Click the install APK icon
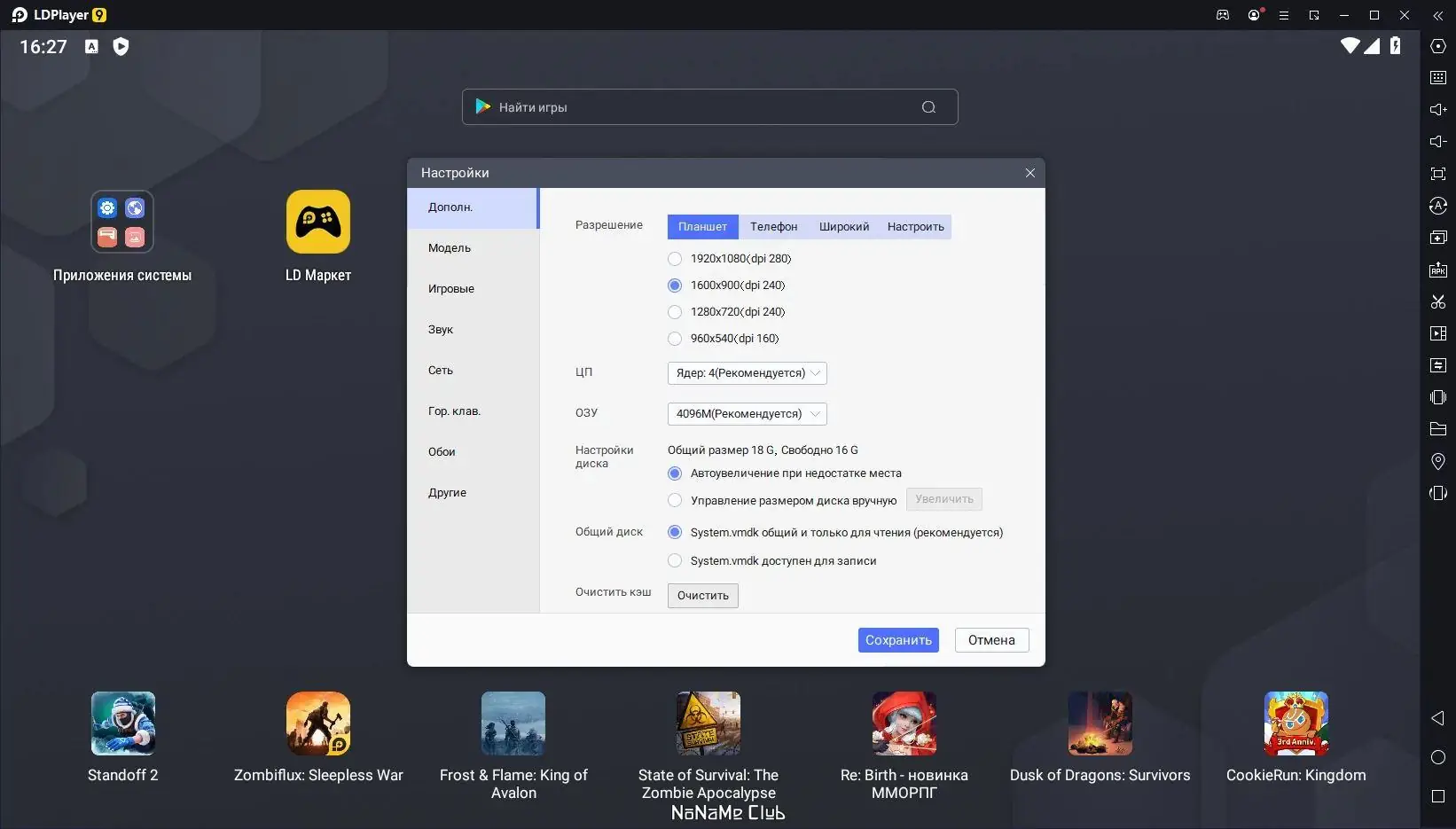 coord(1438,270)
